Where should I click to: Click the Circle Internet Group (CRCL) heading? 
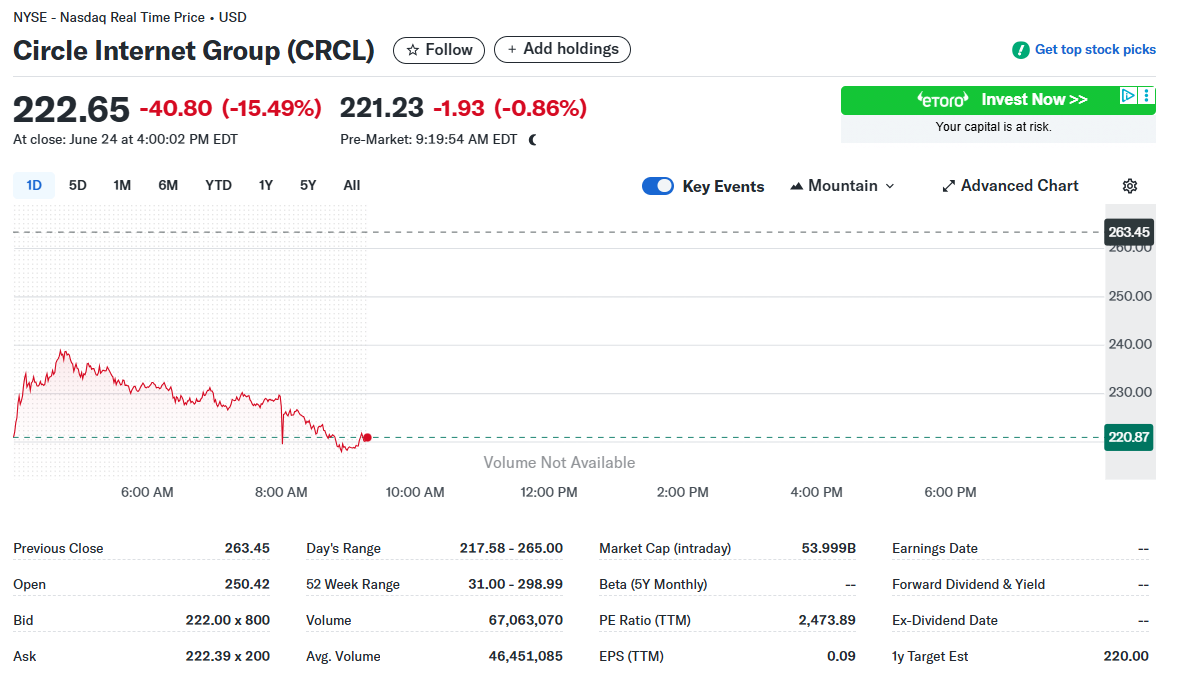pos(194,50)
